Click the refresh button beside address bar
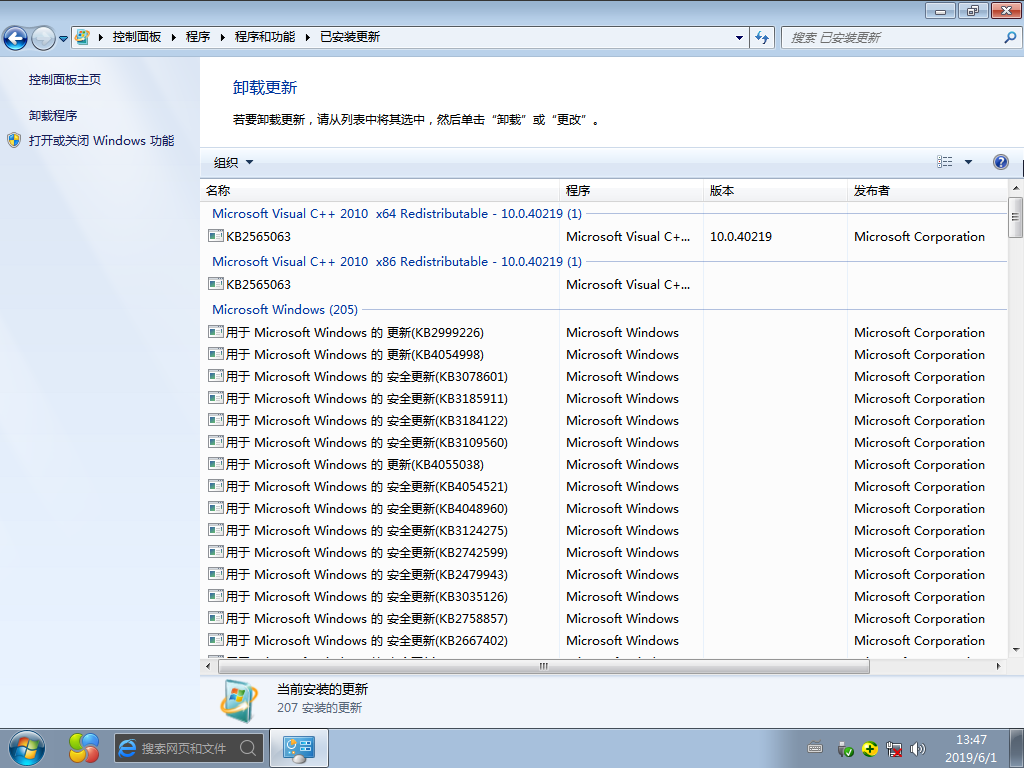The height and width of the screenshot is (768, 1024). (x=762, y=37)
